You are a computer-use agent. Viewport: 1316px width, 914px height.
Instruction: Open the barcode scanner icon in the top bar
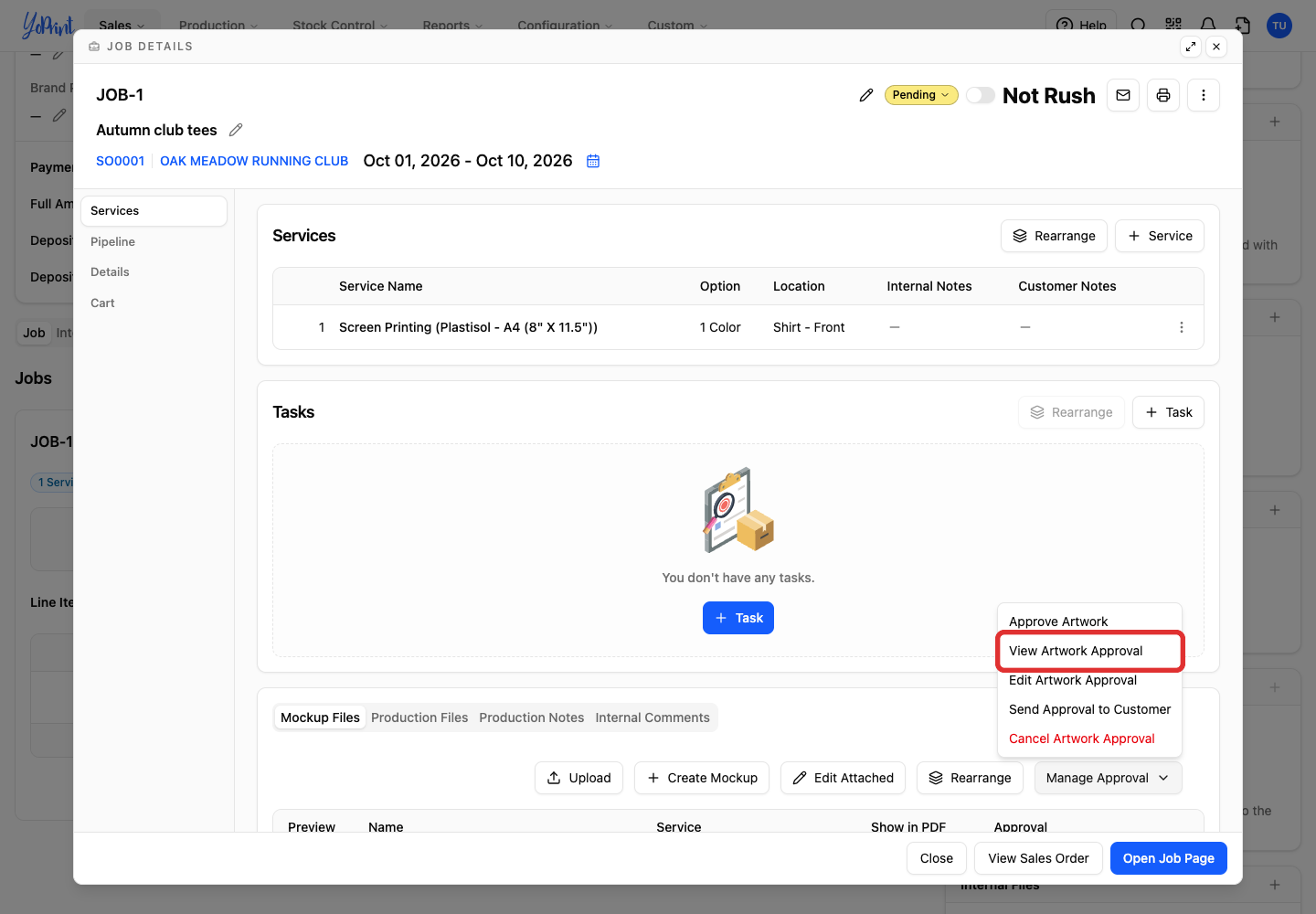pyautogui.click(x=1173, y=25)
